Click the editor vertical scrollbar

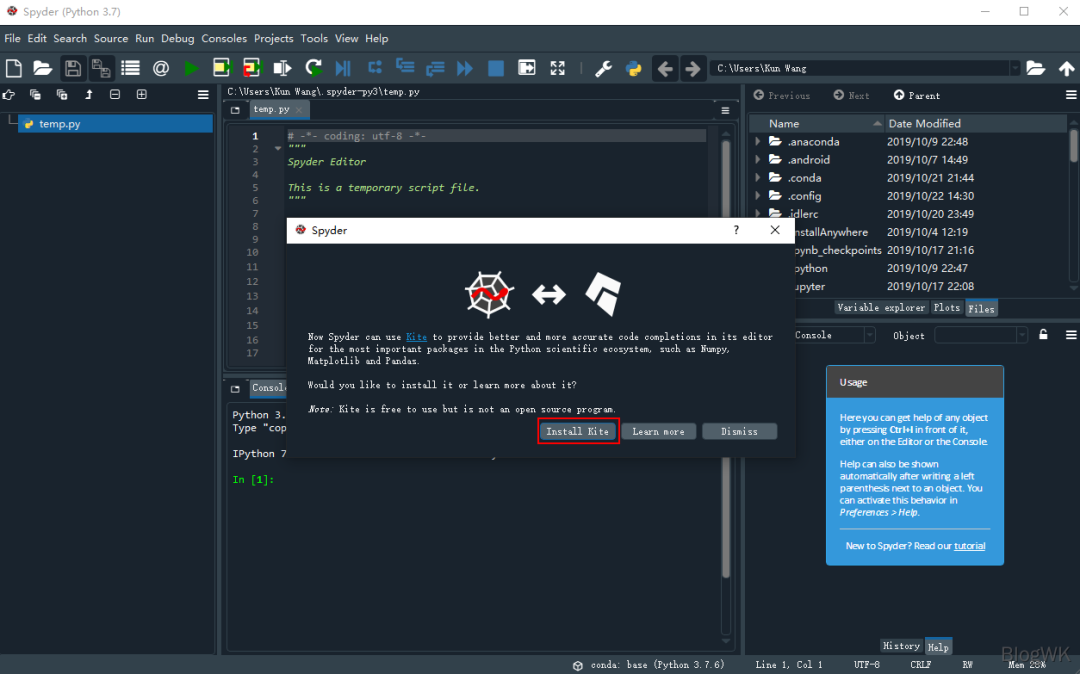[x=725, y=178]
